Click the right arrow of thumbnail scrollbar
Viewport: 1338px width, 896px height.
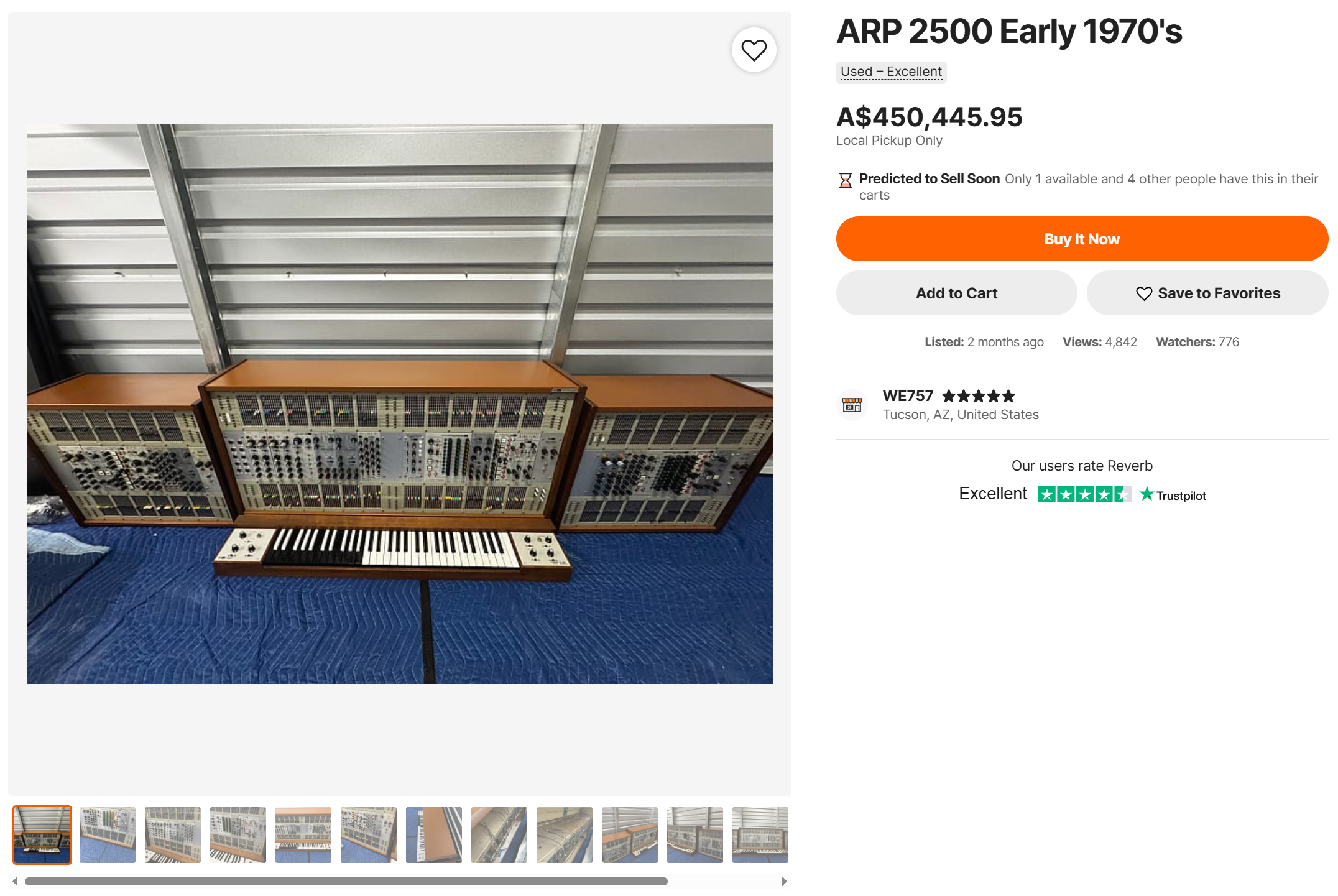[784, 881]
